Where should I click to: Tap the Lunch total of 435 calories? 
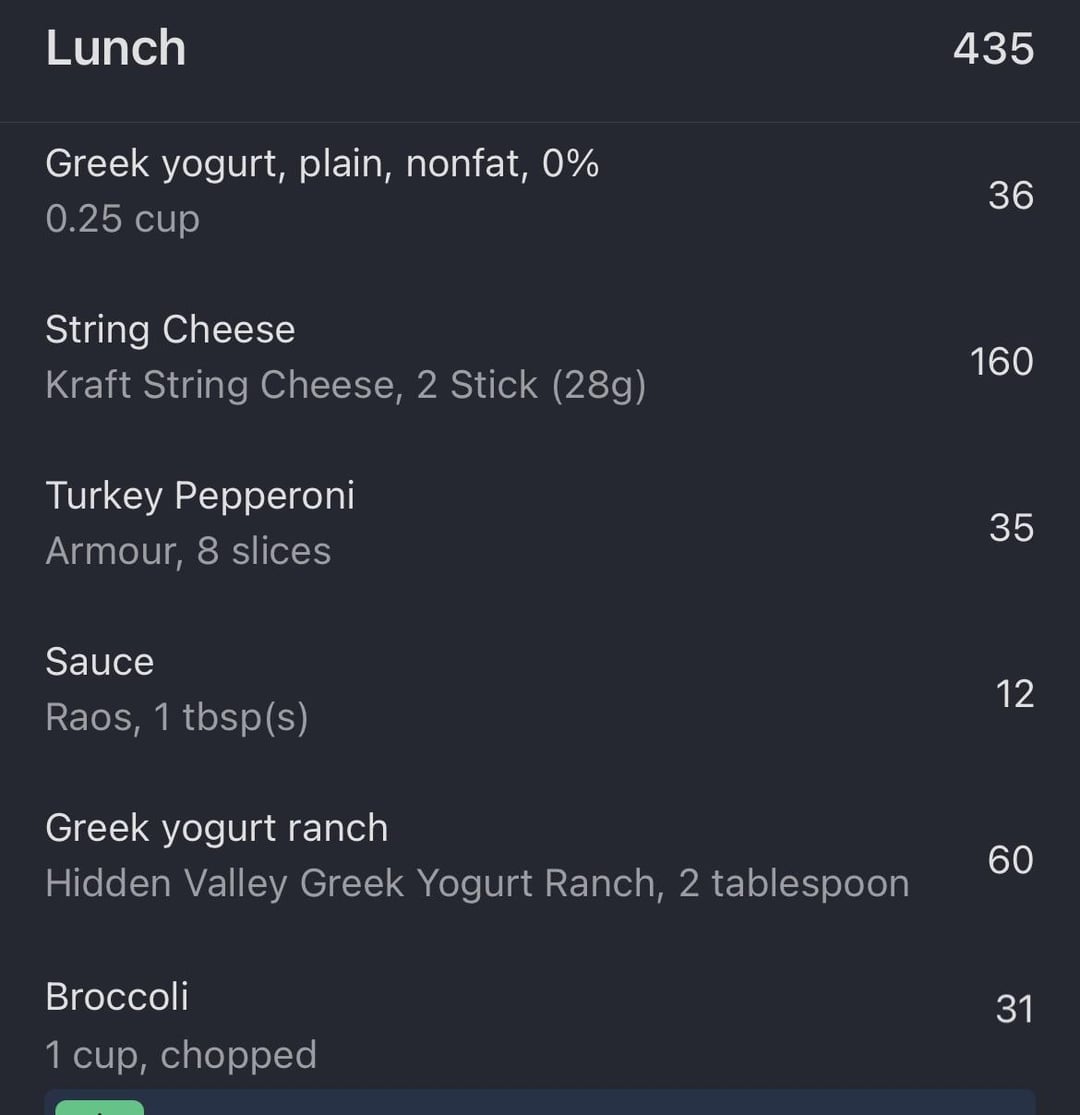pos(993,49)
